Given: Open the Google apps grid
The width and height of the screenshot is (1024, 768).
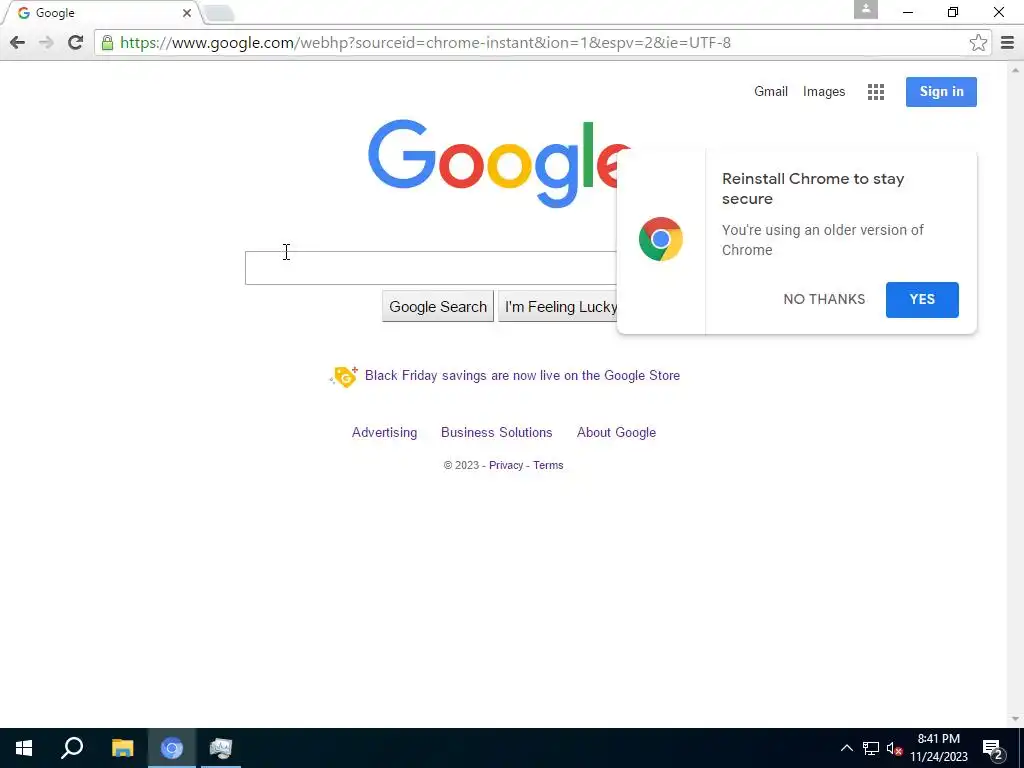Looking at the screenshot, I should pos(876,92).
